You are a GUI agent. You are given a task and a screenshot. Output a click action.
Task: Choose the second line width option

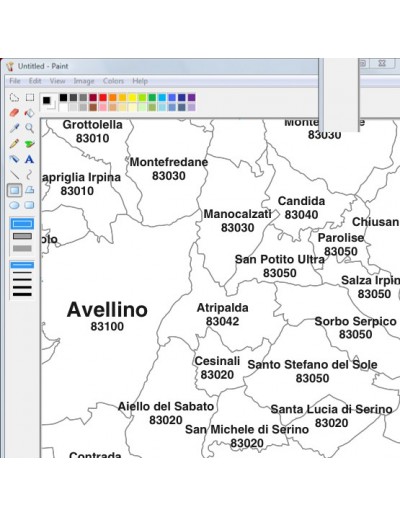tap(22, 273)
